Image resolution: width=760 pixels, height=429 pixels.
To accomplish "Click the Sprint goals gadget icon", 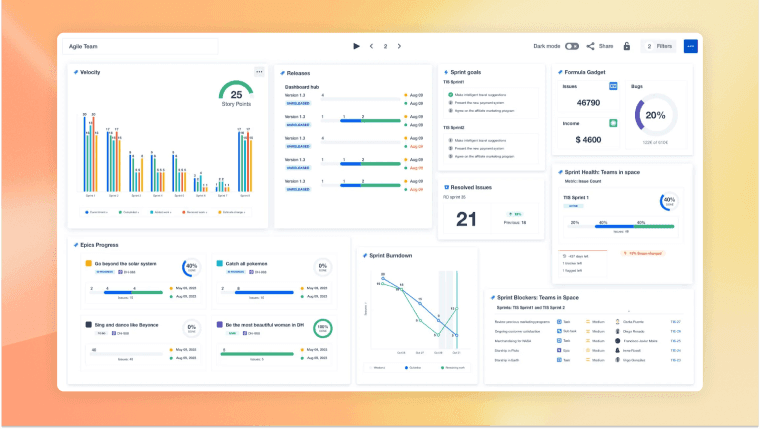I will point(446,72).
